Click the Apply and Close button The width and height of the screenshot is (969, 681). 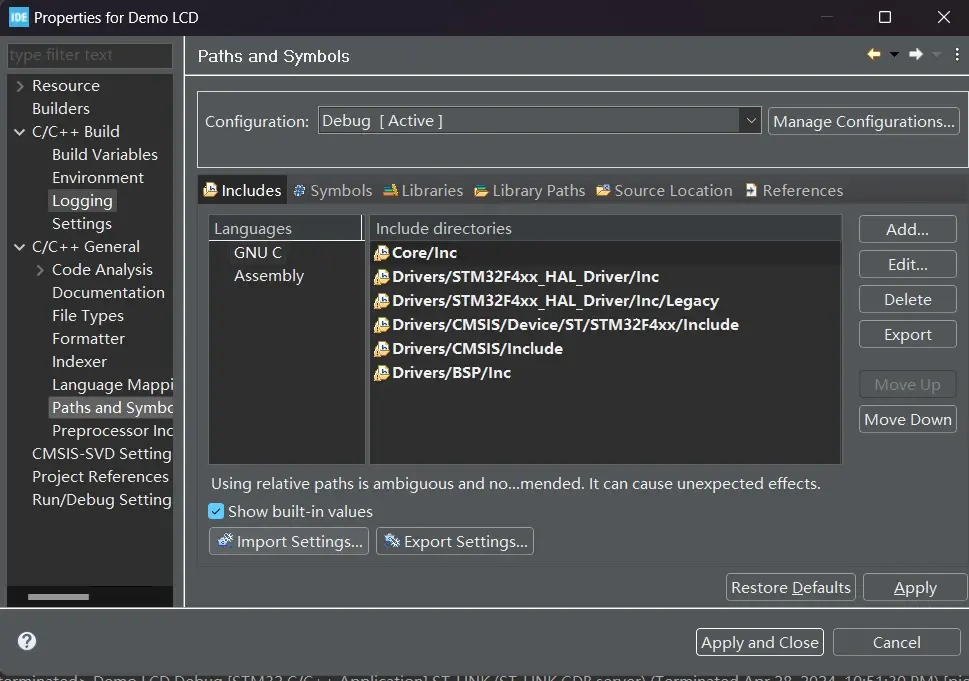[760, 642]
